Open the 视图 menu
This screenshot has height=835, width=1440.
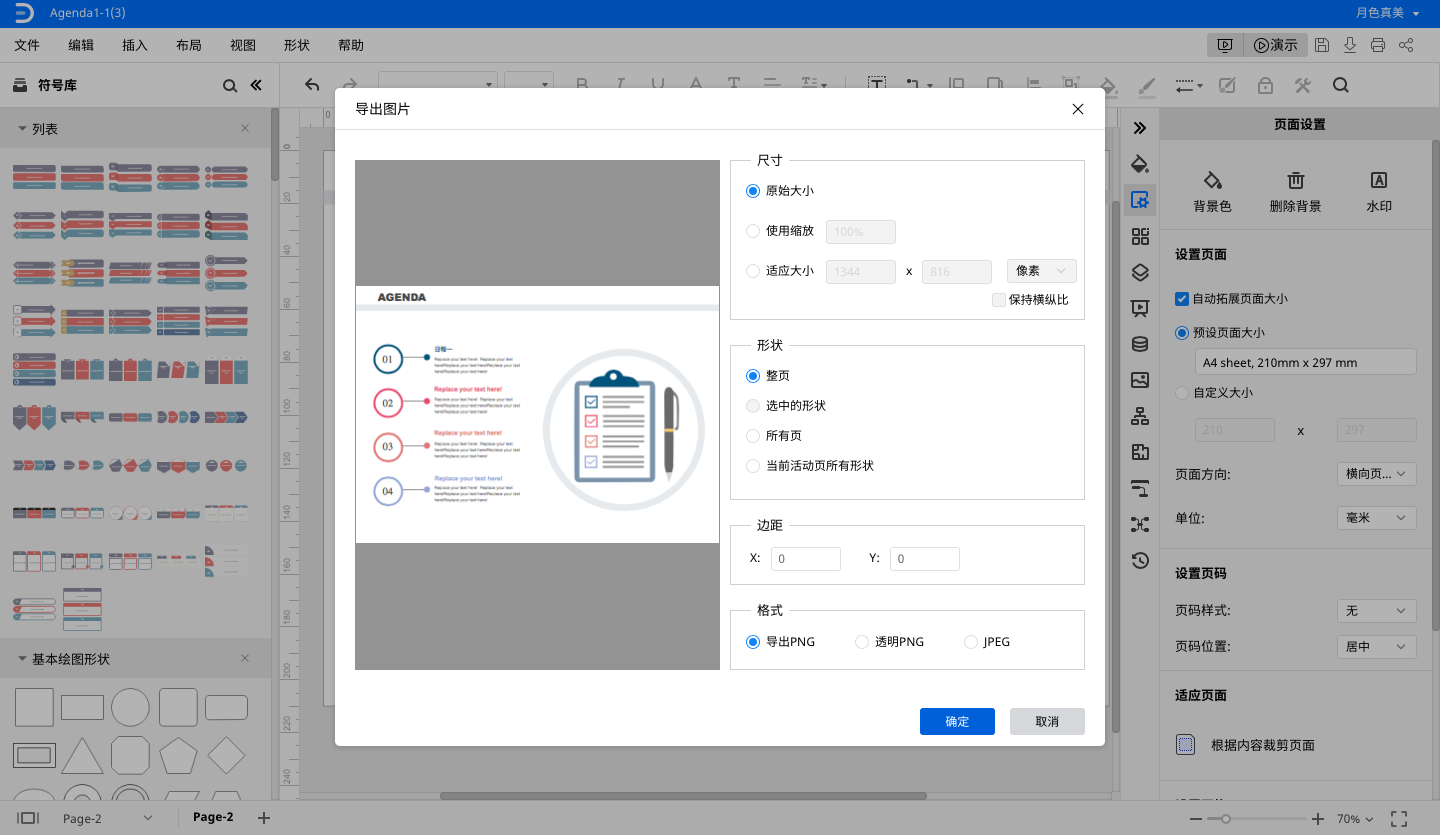pos(243,45)
